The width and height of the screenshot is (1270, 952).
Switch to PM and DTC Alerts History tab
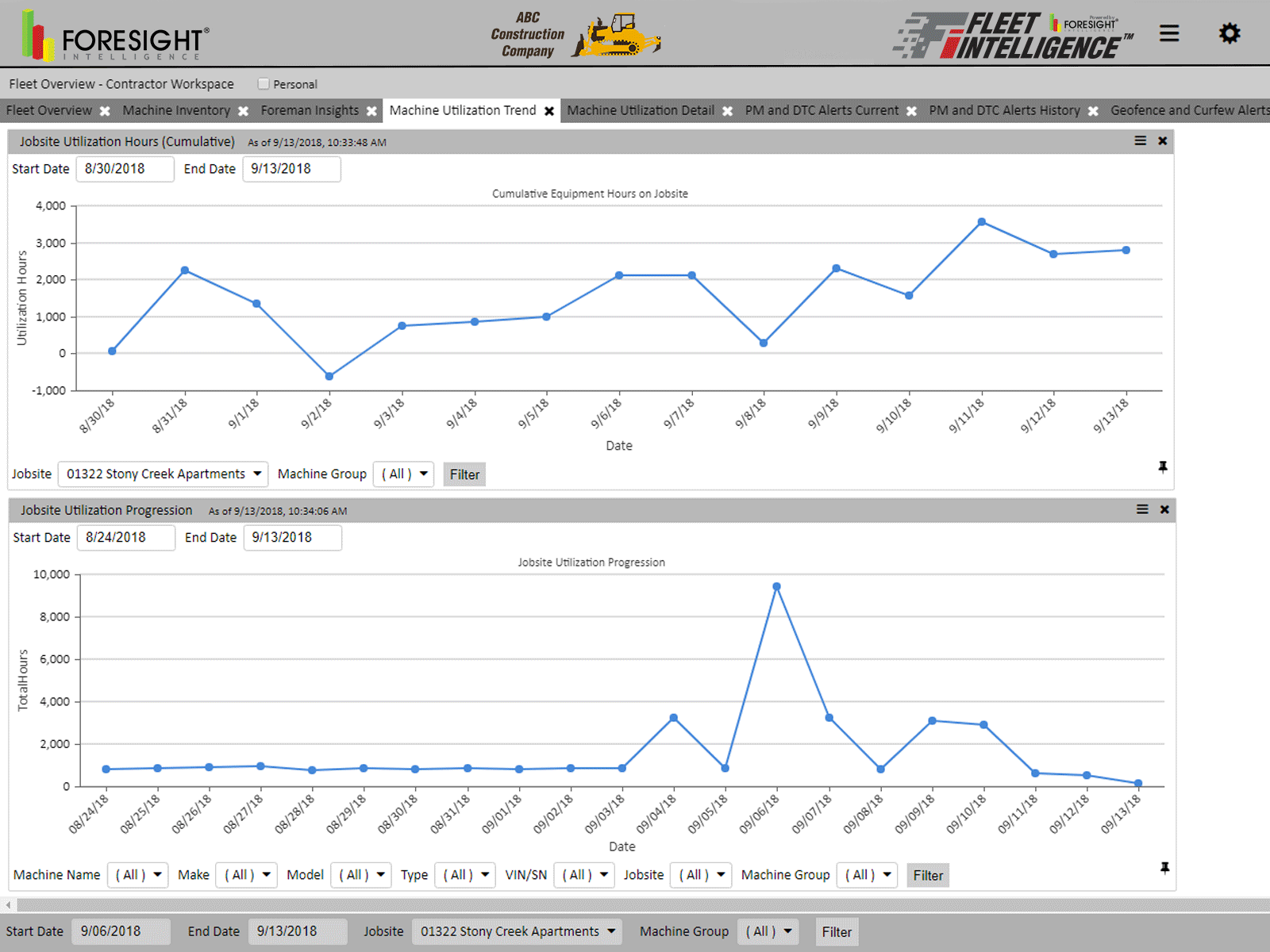click(x=1004, y=110)
